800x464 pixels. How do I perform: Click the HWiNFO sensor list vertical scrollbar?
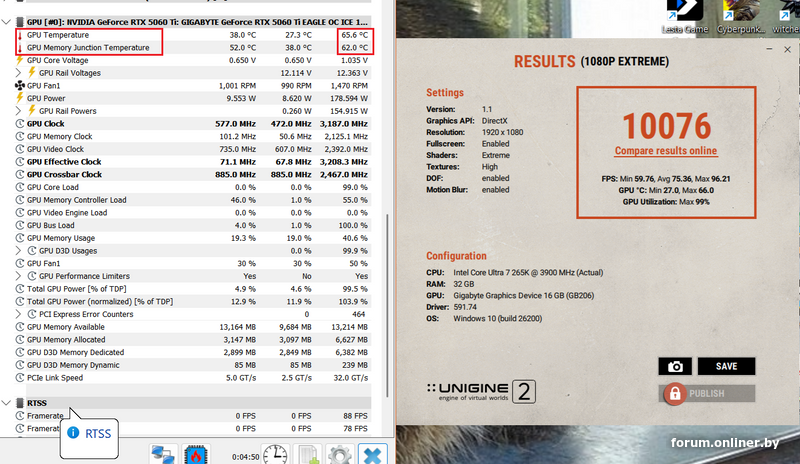pyautogui.click(x=387, y=305)
